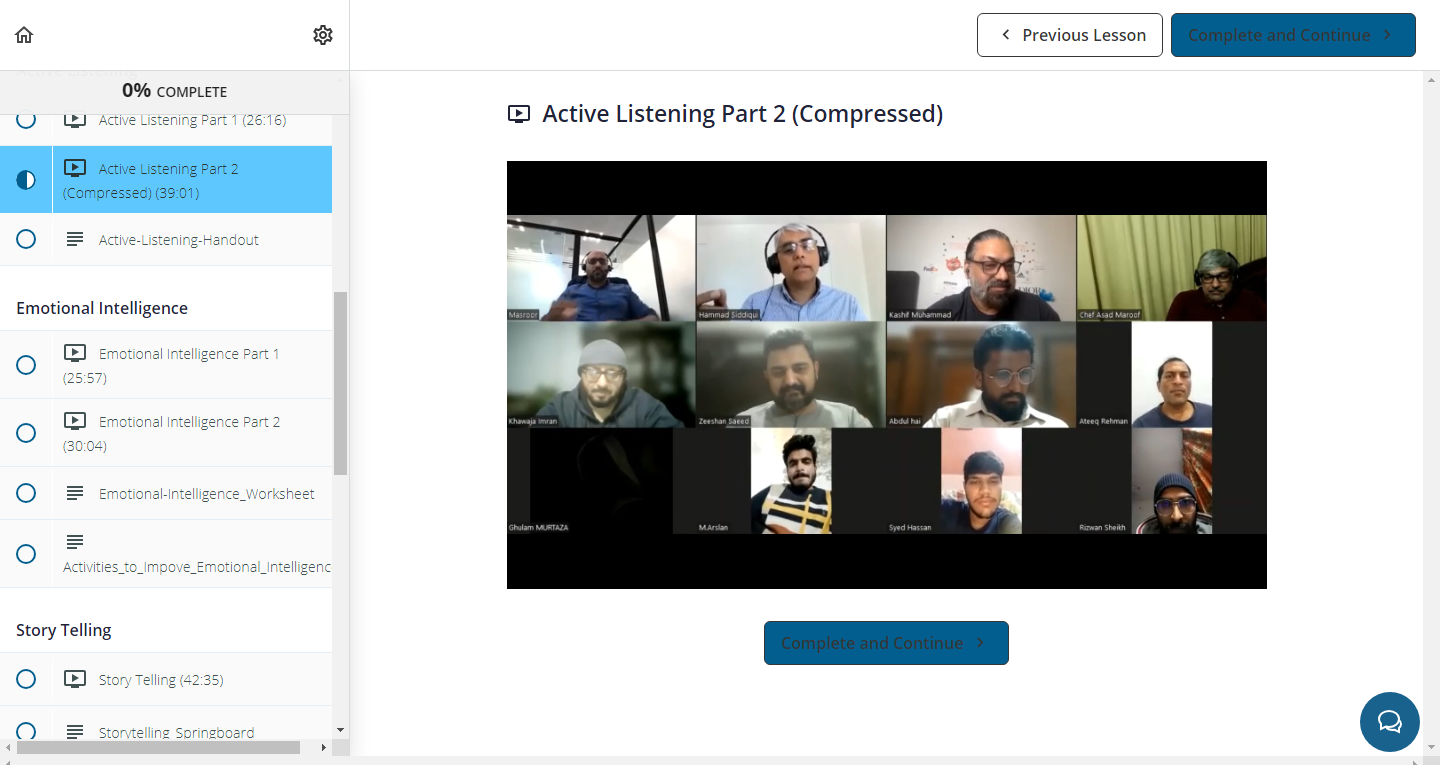Image resolution: width=1440 pixels, height=765 pixels.
Task: Click video icon beside Story Telling (42:35)
Action: tap(75, 679)
